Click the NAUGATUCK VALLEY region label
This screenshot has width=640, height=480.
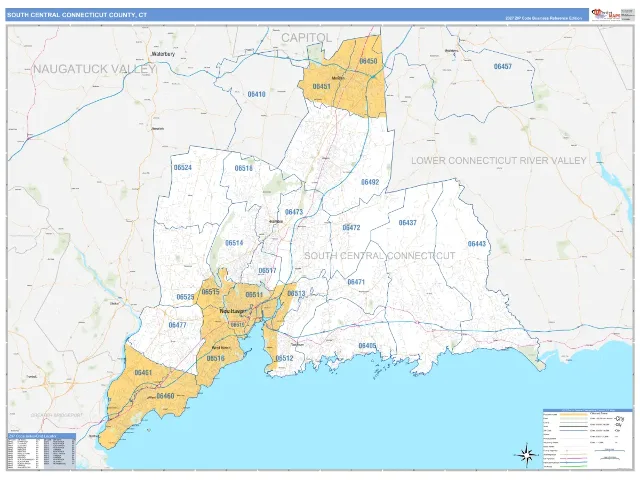tap(94, 69)
